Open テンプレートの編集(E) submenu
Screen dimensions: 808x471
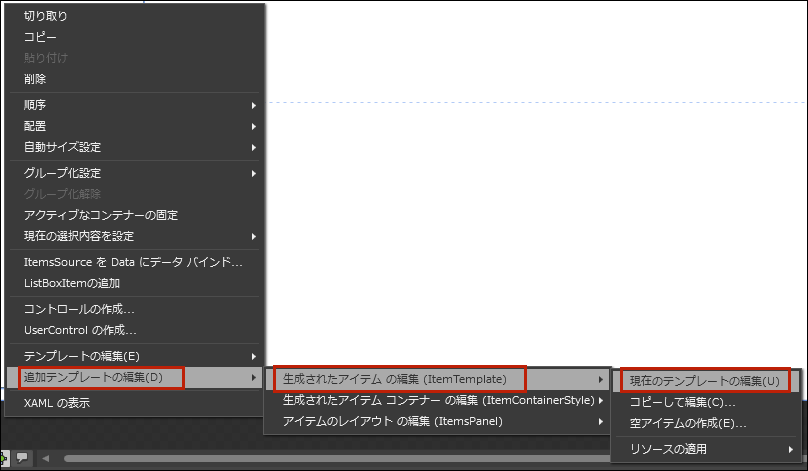pyautogui.click(x=134, y=356)
